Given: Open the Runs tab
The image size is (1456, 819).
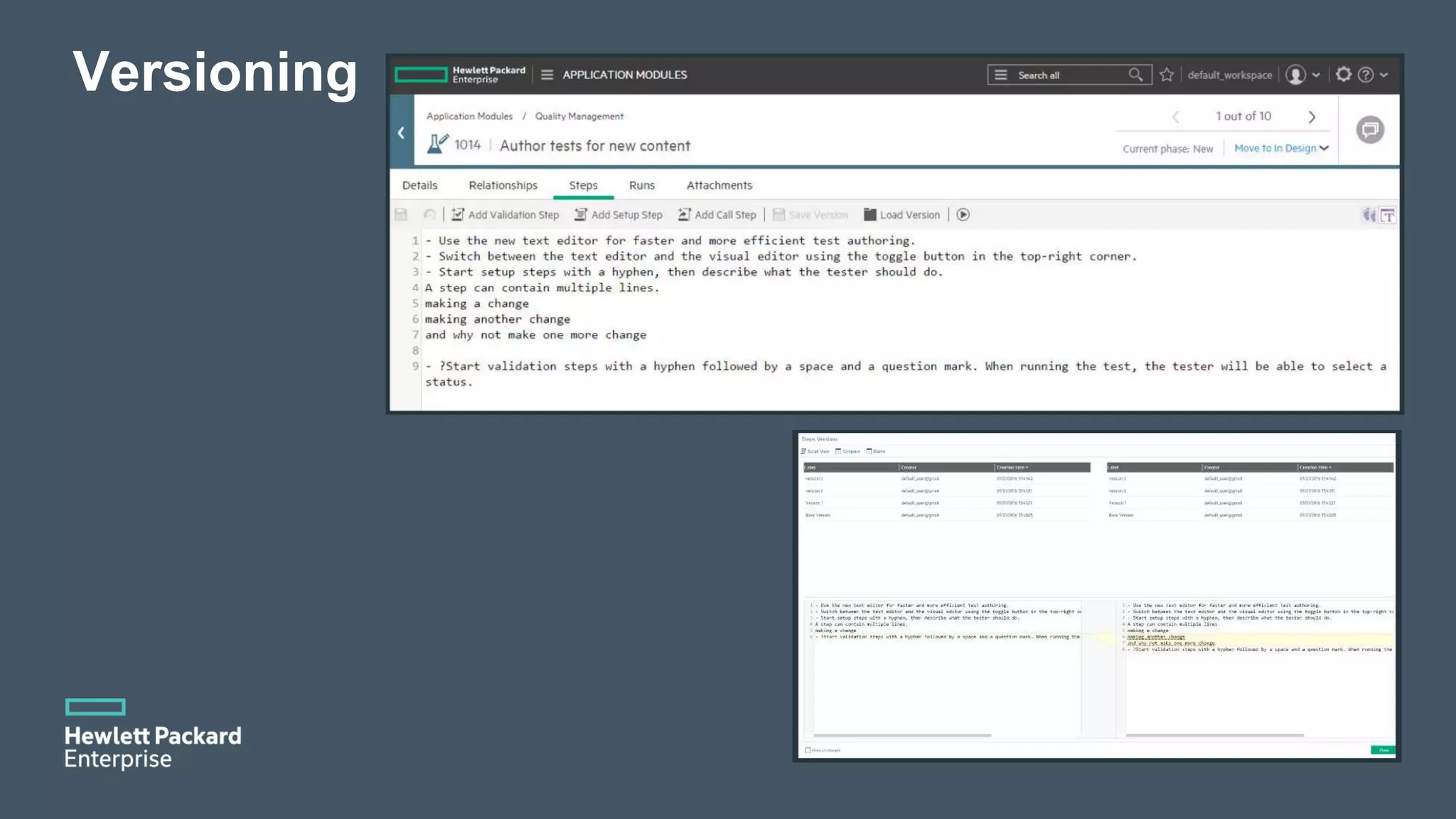Looking at the screenshot, I should [641, 186].
